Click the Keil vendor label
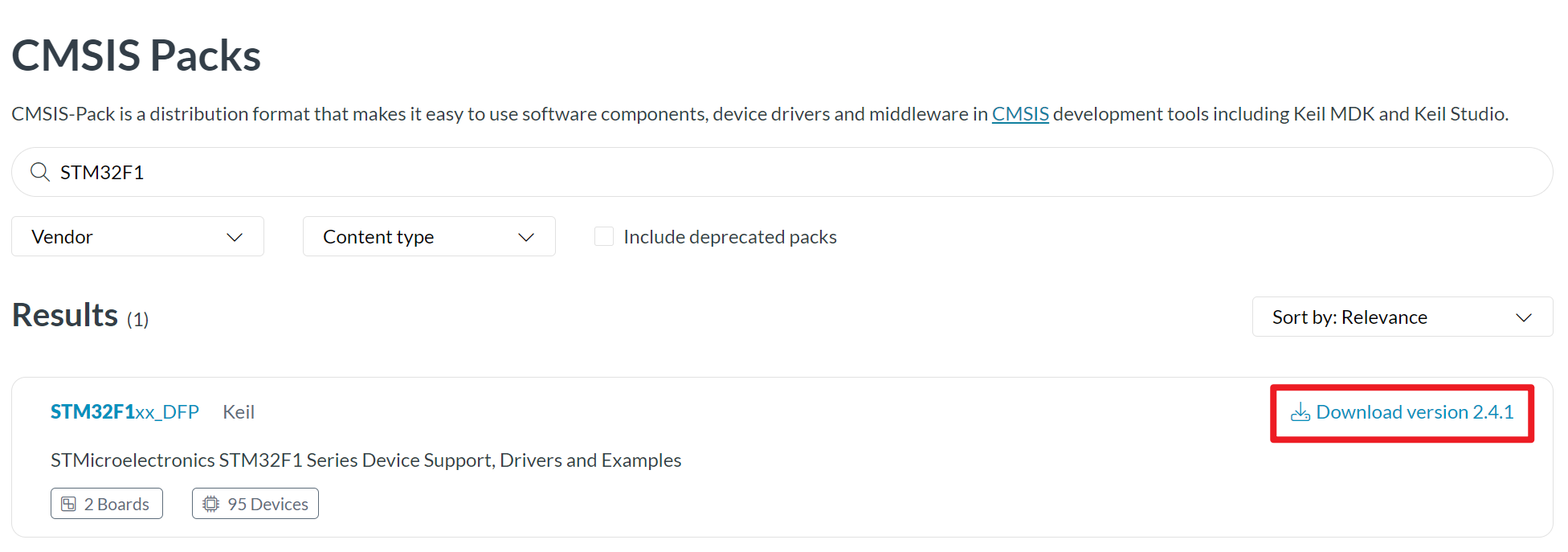Screen dimensions: 1568x552 (x=239, y=412)
